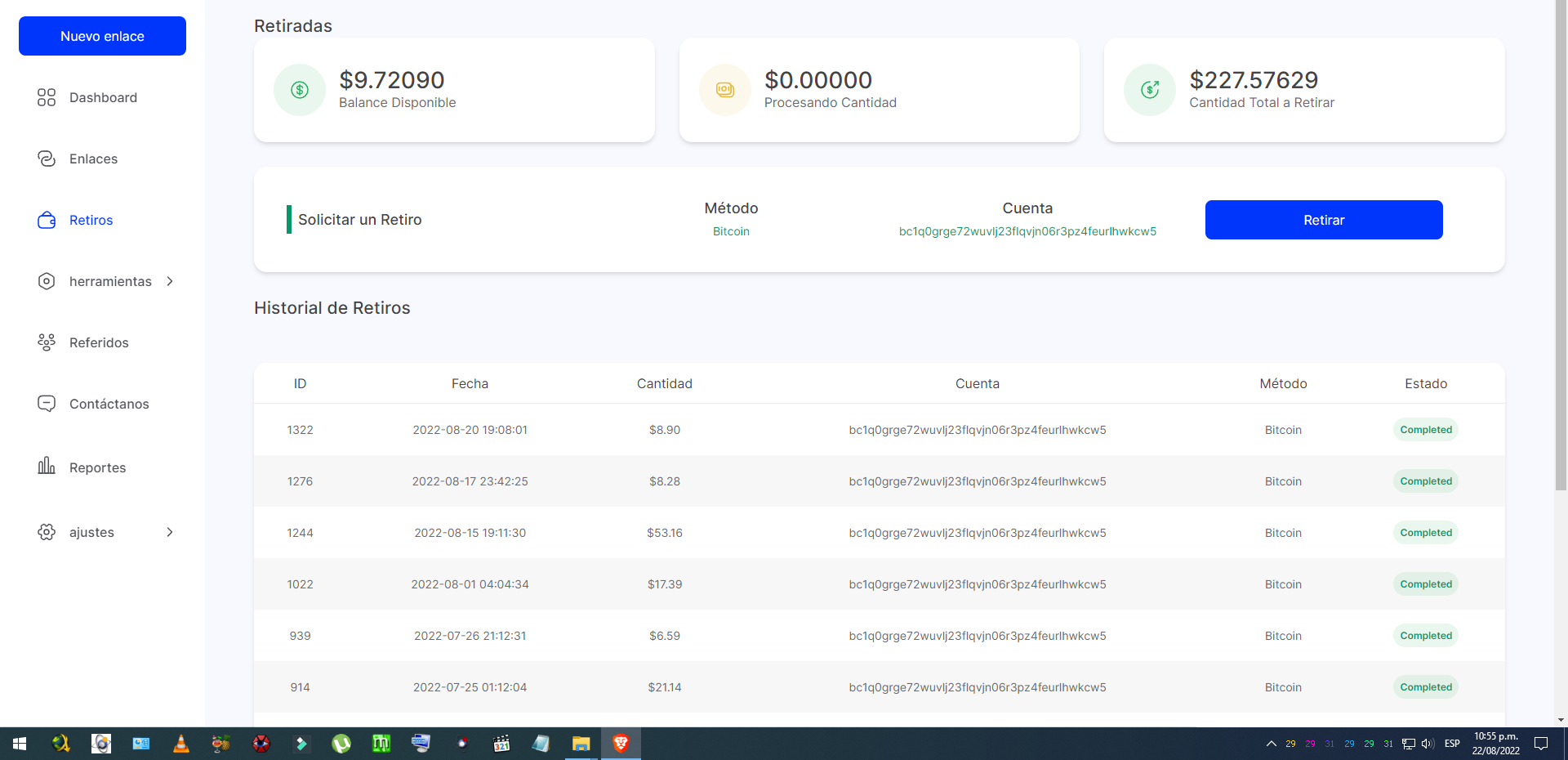Click the page vertical scrollbar
The image size is (1568, 760).
point(1561,245)
